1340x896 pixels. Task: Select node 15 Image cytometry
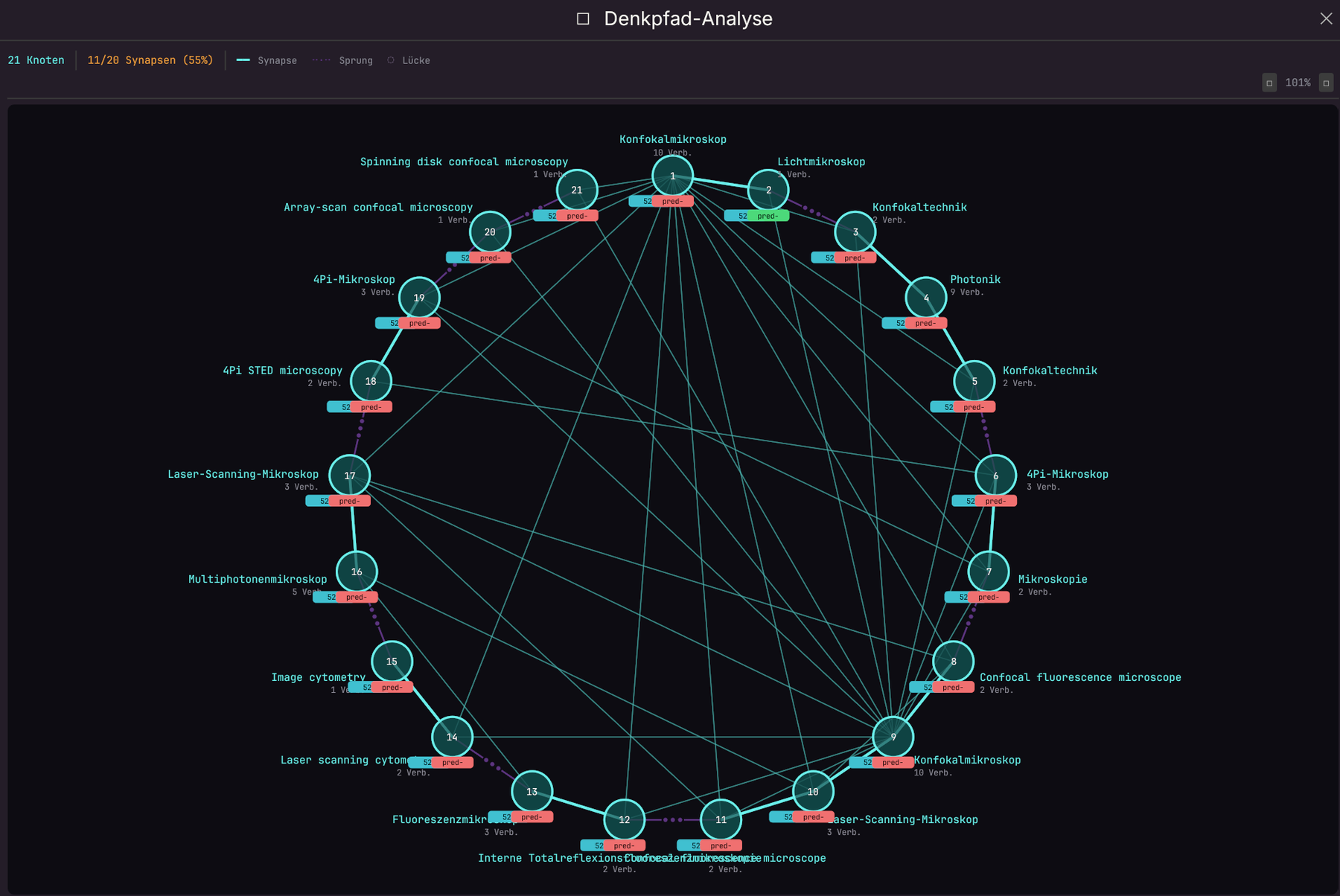[x=392, y=662]
